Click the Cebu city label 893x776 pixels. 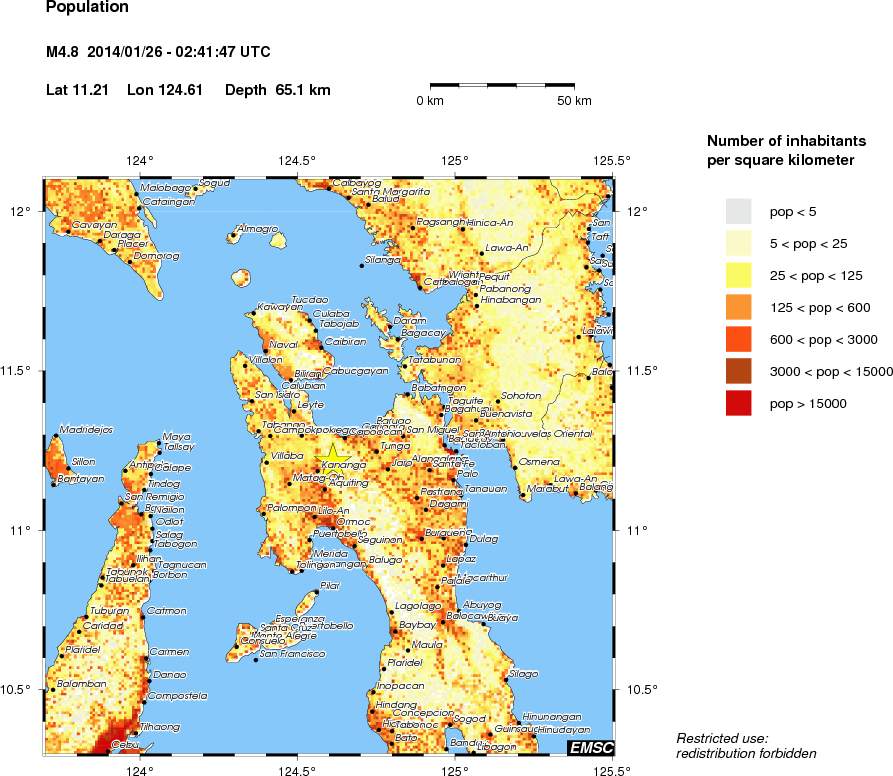pos(124,744)
